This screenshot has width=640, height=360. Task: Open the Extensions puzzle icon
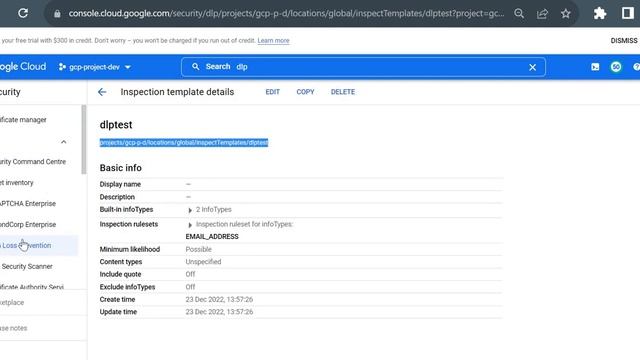coord(600,13)
